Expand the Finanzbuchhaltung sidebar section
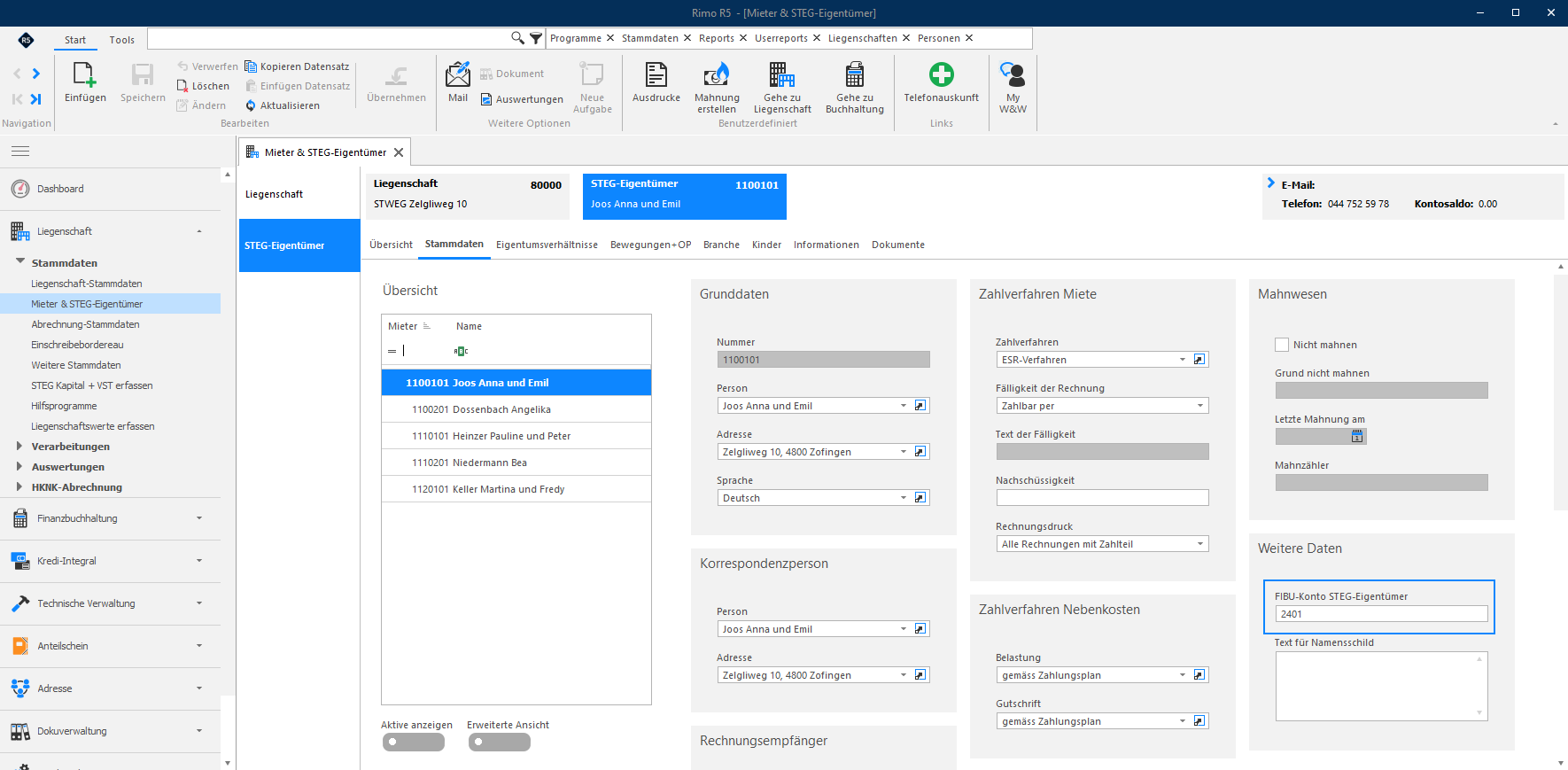This screenshot has width=1568, height=770. pos(199,518)
